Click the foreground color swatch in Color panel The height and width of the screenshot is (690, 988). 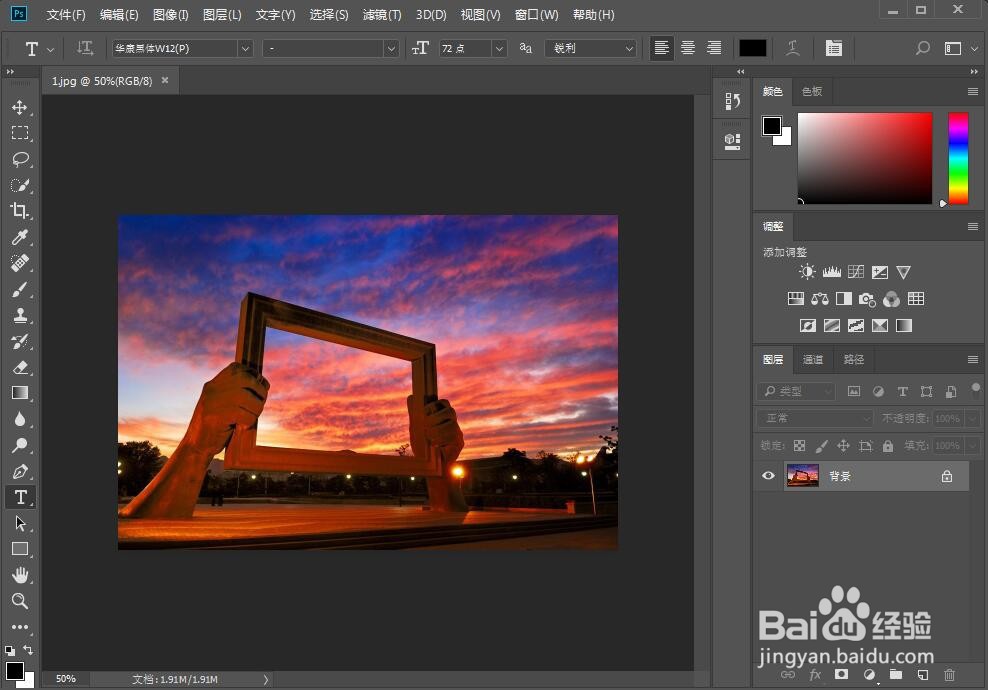click(x=772, y=126)
